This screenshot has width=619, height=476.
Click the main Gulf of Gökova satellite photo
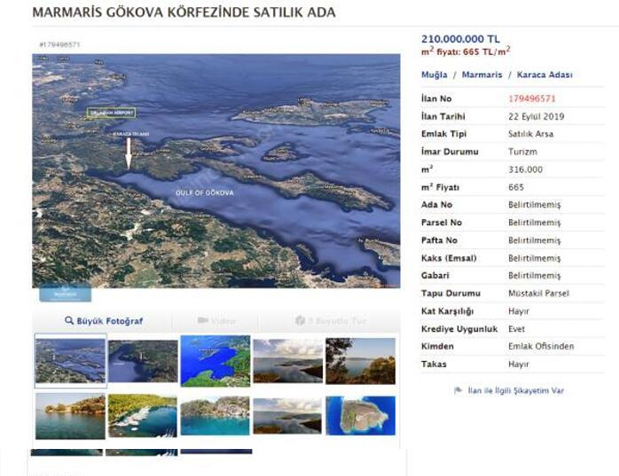pos(216,170)
